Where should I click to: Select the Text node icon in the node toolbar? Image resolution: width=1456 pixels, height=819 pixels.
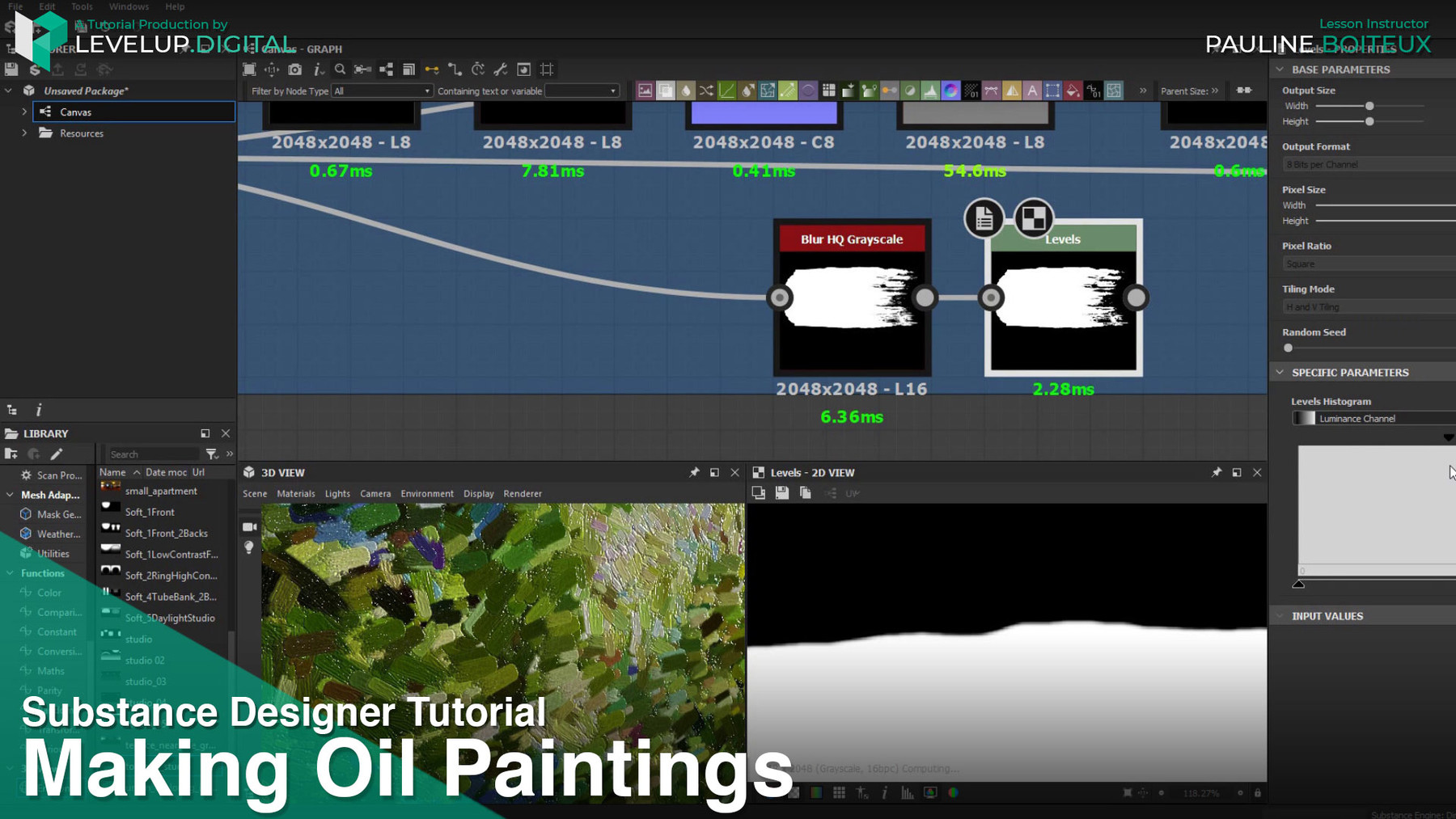pos(1033,90)
